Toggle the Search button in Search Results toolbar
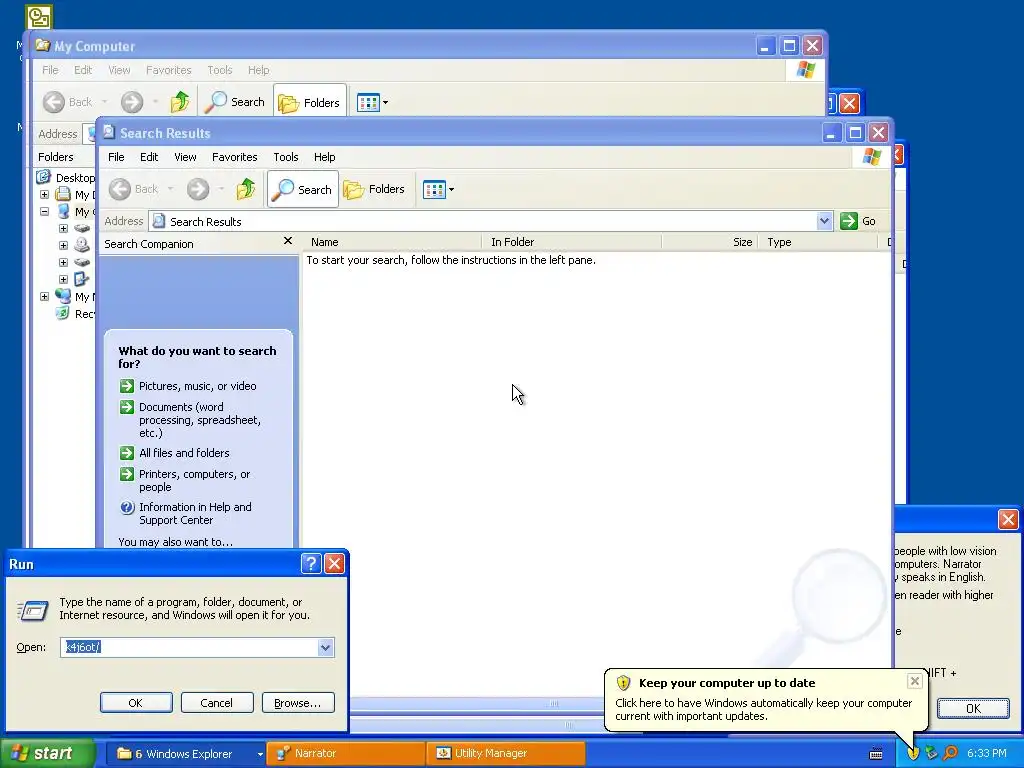The width and height of the screenshot is (1024, 768). pyautogui.click(x=303, y=189)
